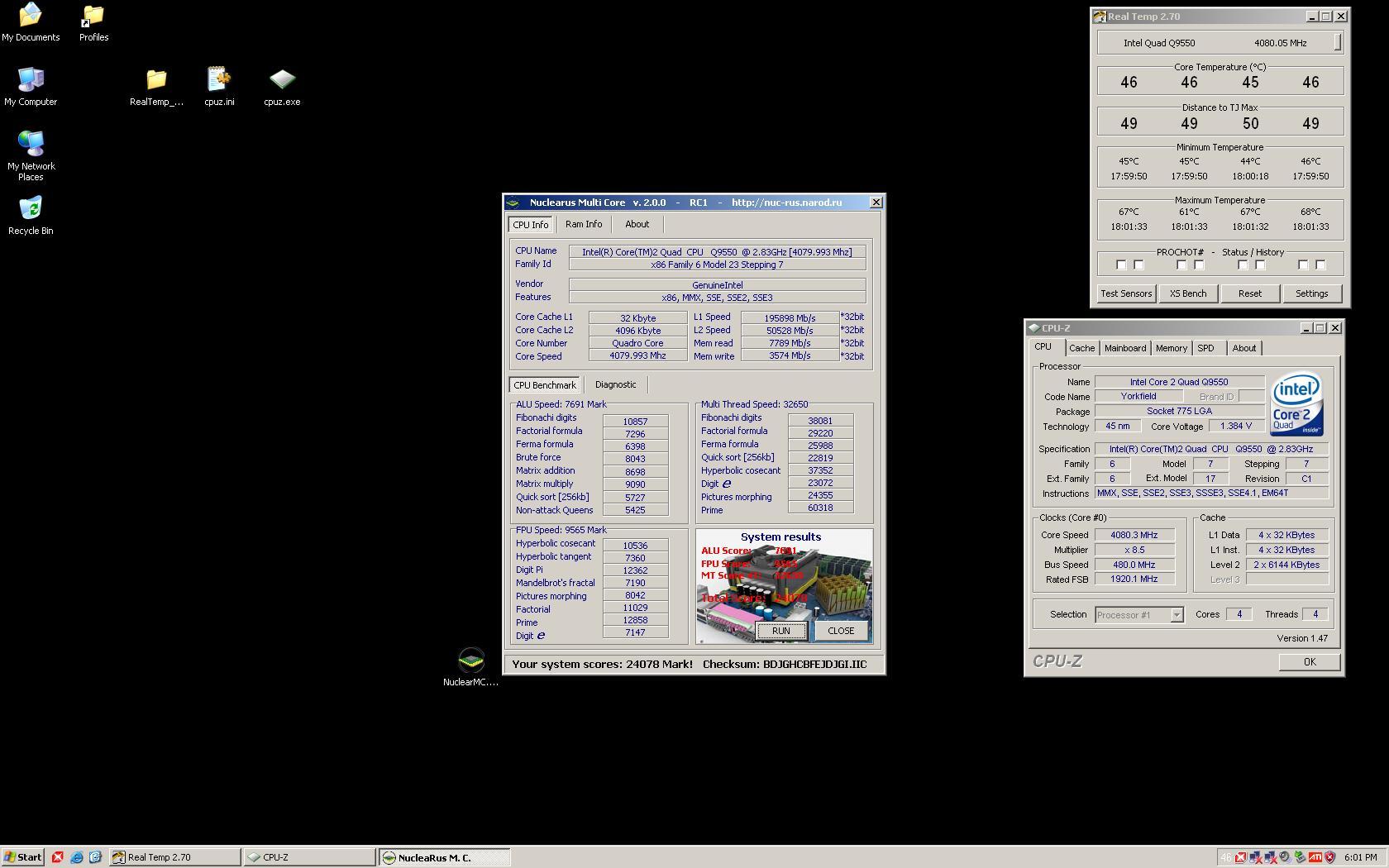Click the quick launch icon beside Internet Explorer
The height and width of the screenshot is (868, 1389).
tap(95, 857)
